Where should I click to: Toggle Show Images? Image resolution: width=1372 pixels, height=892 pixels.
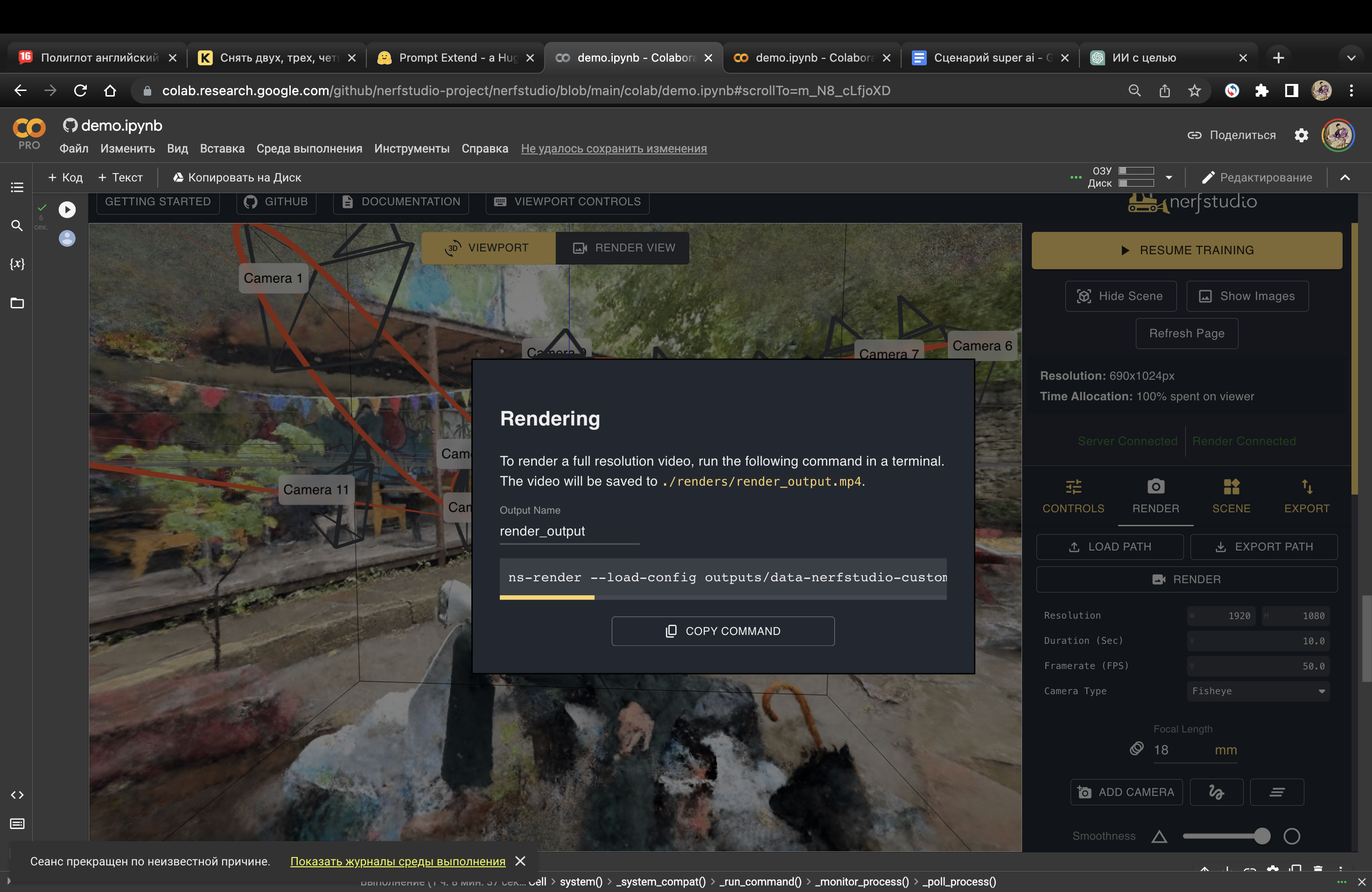pyautogui.click(x=1247, y=296)
